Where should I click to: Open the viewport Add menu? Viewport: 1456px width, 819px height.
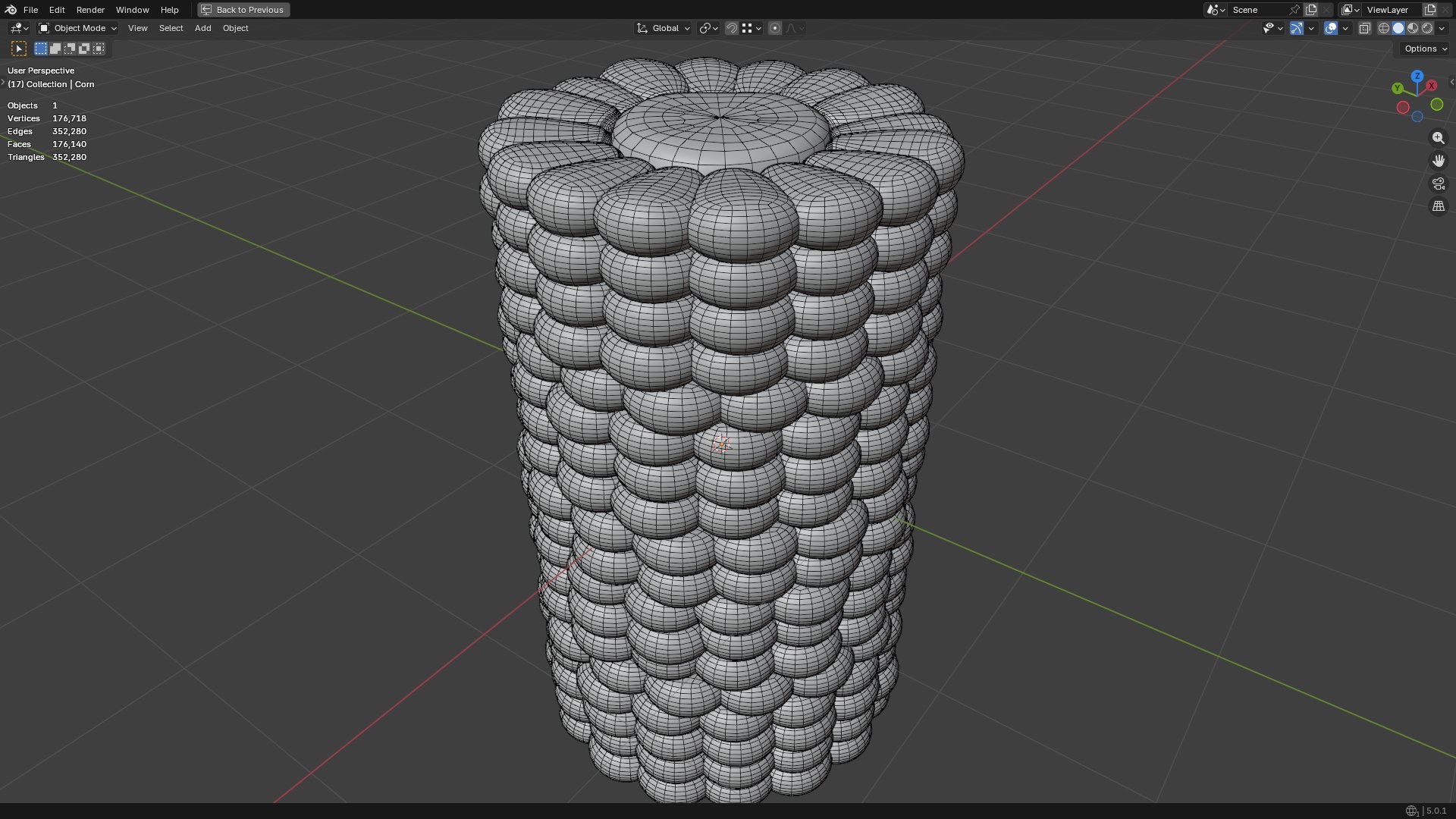202,28
